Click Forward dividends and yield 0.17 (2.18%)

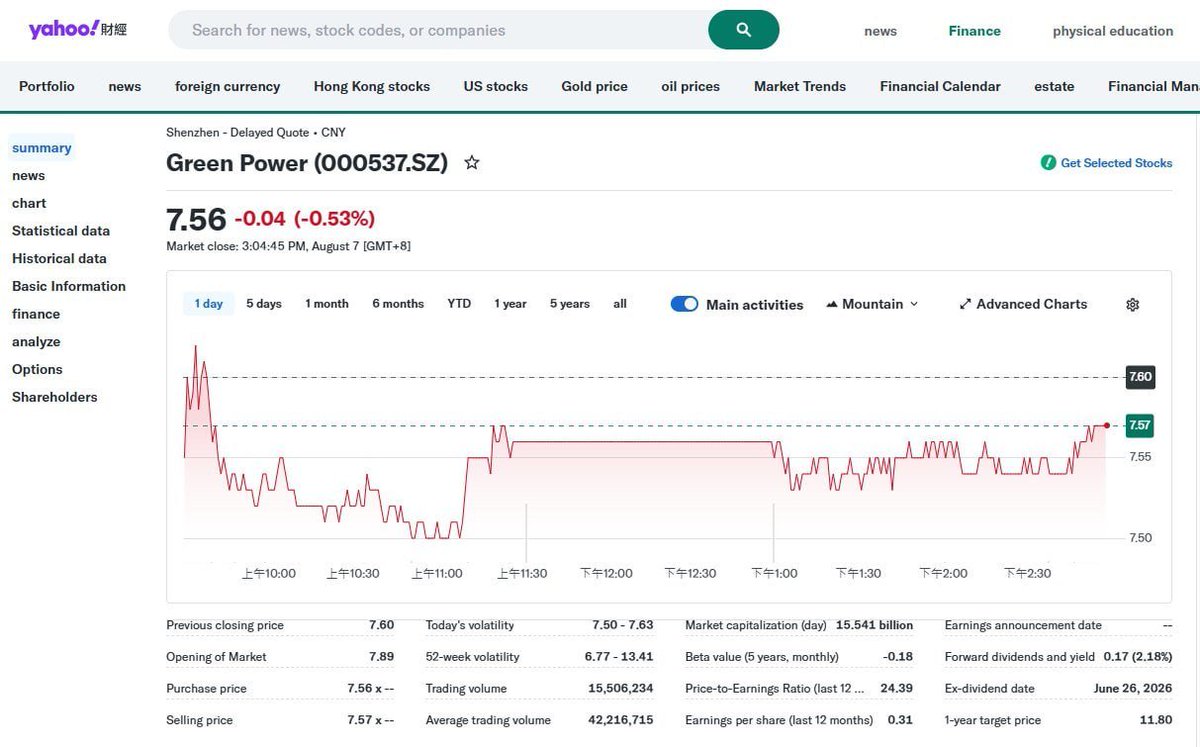click(1138, 657)
